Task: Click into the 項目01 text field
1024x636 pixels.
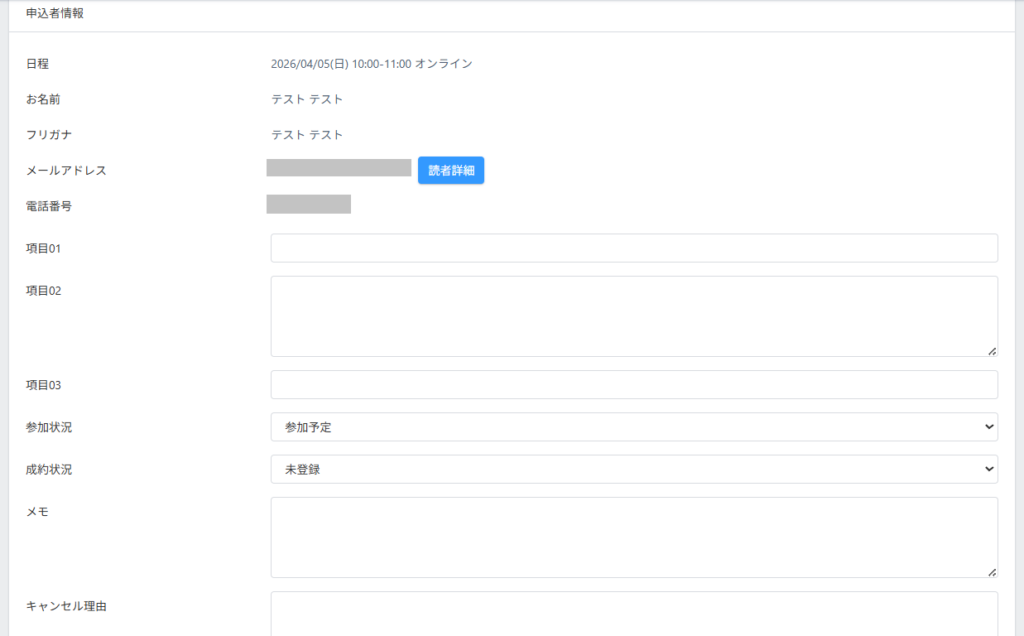Action: coord(633,248)
